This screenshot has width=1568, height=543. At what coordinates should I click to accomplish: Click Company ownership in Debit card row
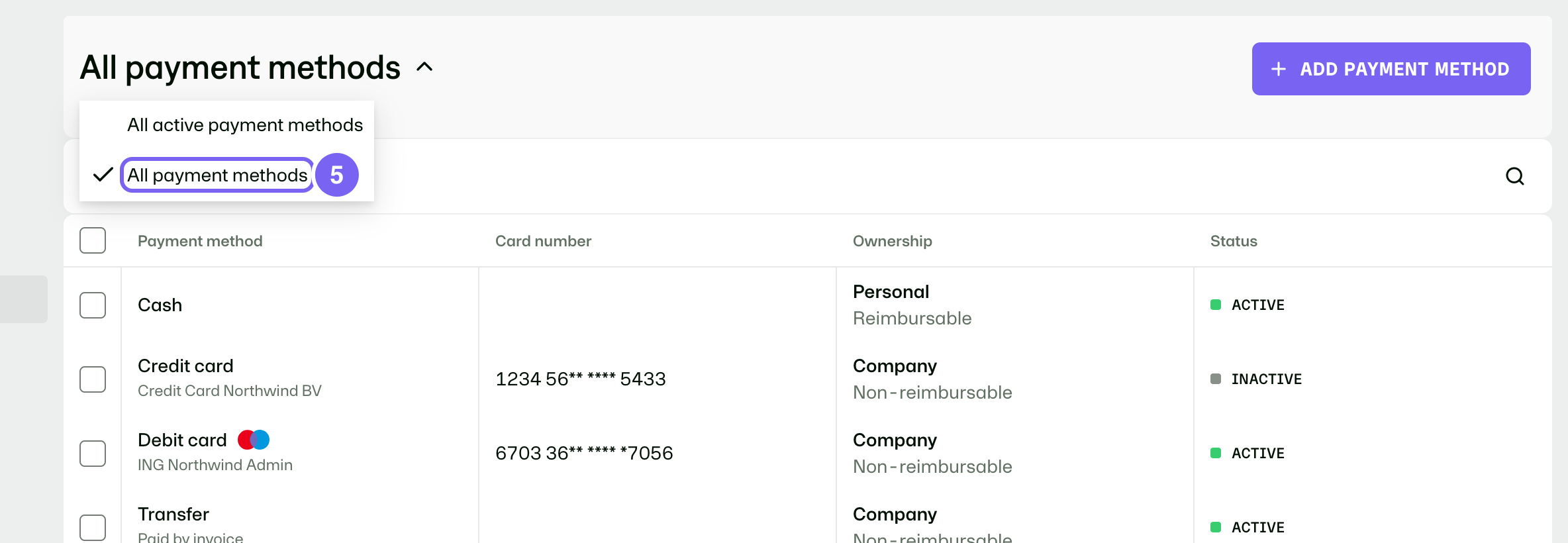click(895, 440)
